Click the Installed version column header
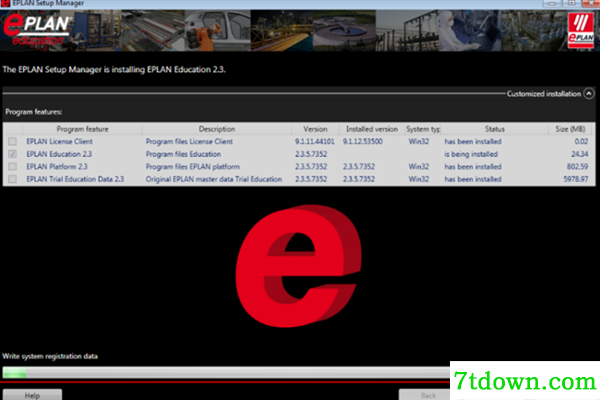 (x=372, y=129)
